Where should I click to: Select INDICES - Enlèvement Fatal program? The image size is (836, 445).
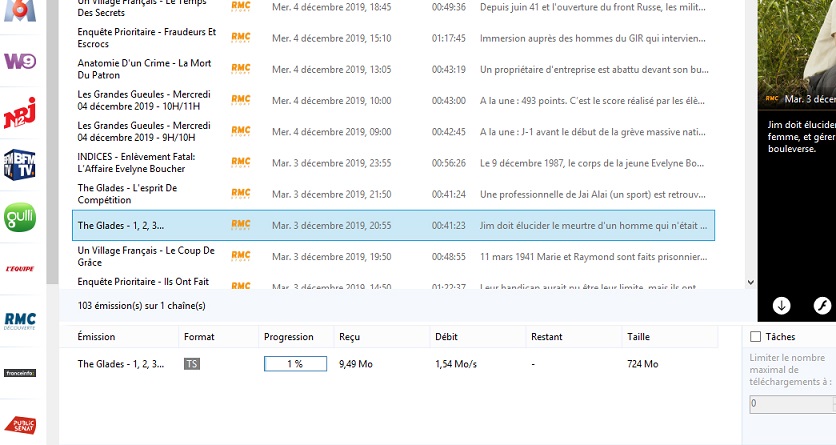pyautogui.click(x=393, y=163)
